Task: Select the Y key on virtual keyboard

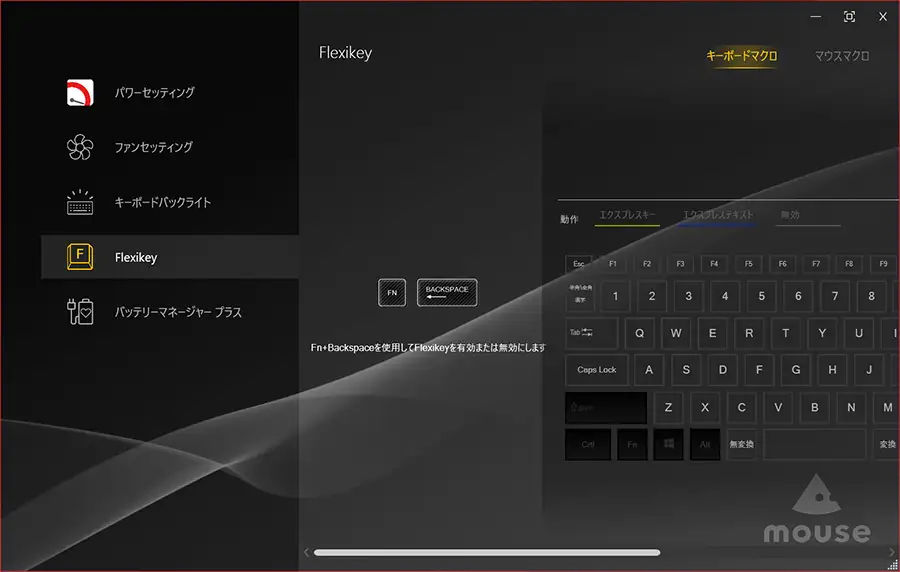Action: click(823, 333)
